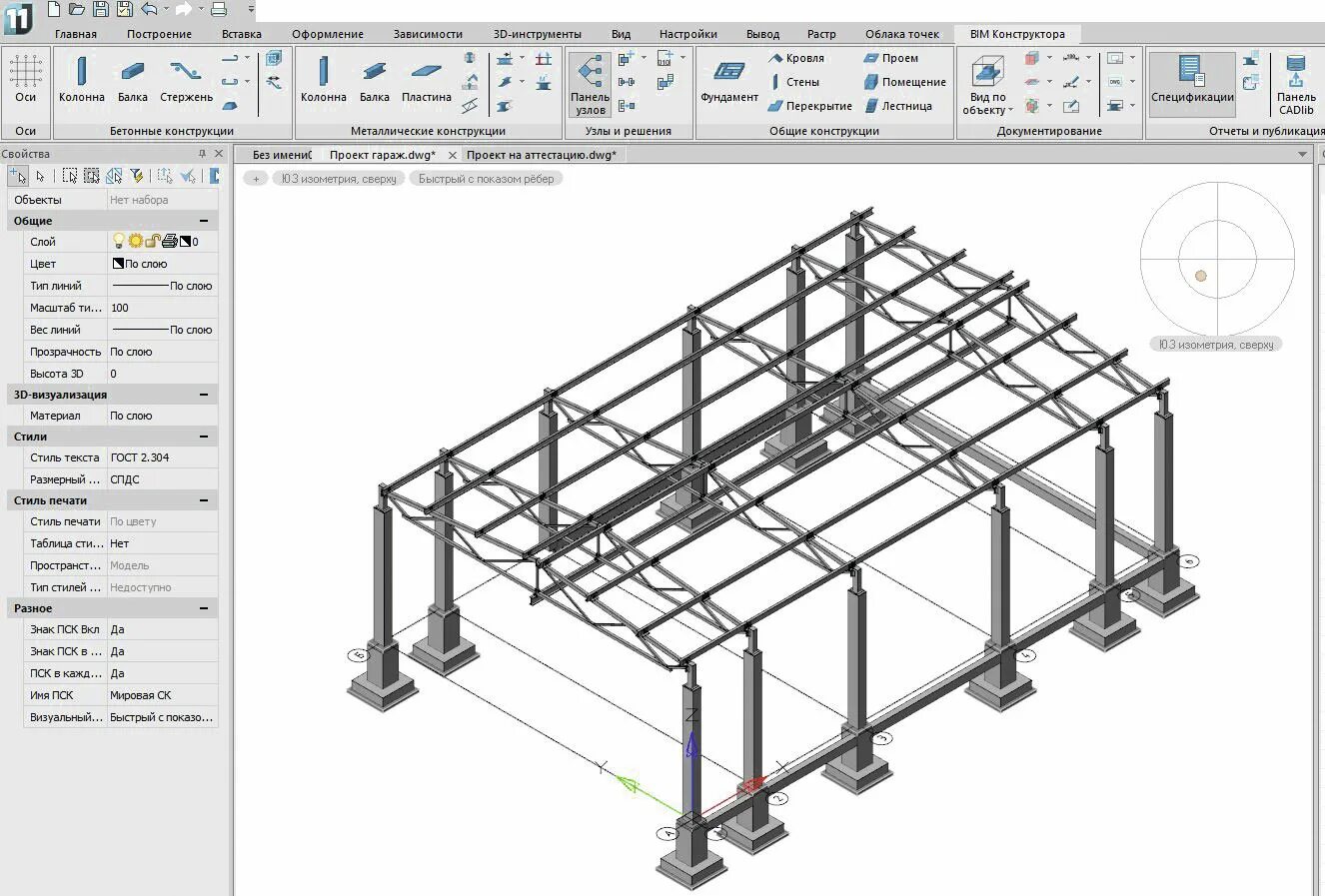Open the undo history dropdown arrow
Screen dimensions: 1325x896
tap(166, 10)
